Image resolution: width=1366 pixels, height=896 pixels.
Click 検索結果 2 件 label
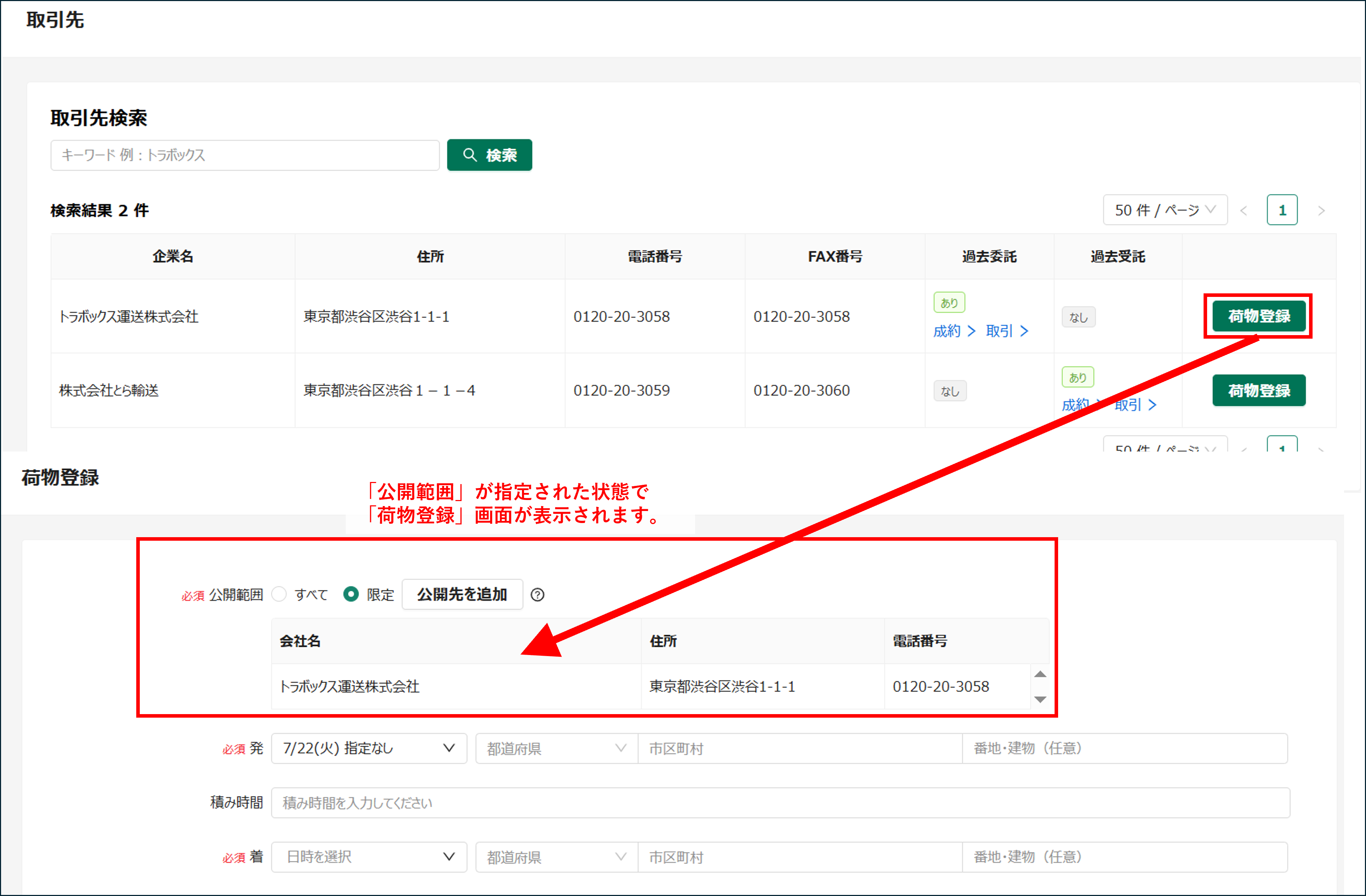pos(100,211)
